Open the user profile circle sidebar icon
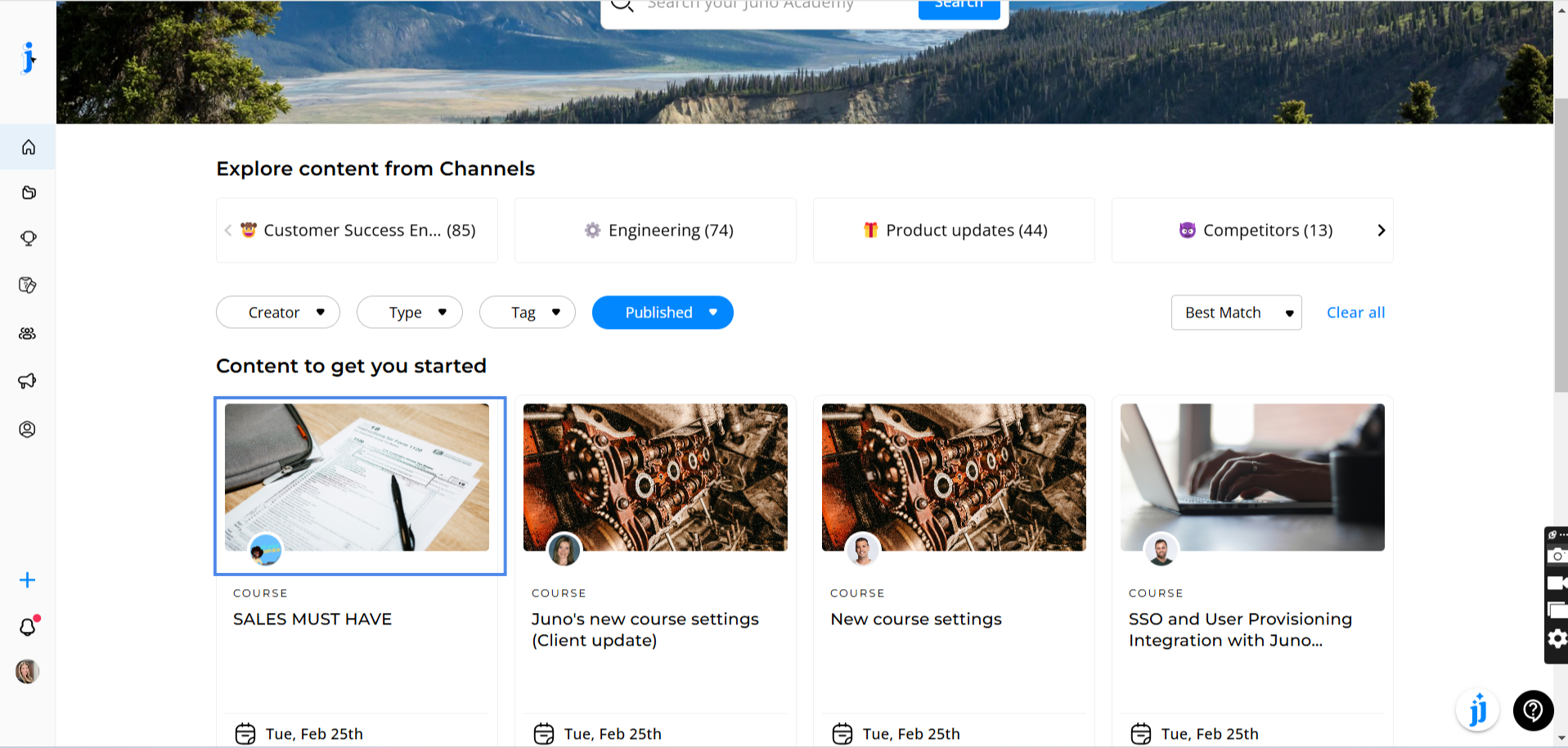 click(x=28, y=430)
